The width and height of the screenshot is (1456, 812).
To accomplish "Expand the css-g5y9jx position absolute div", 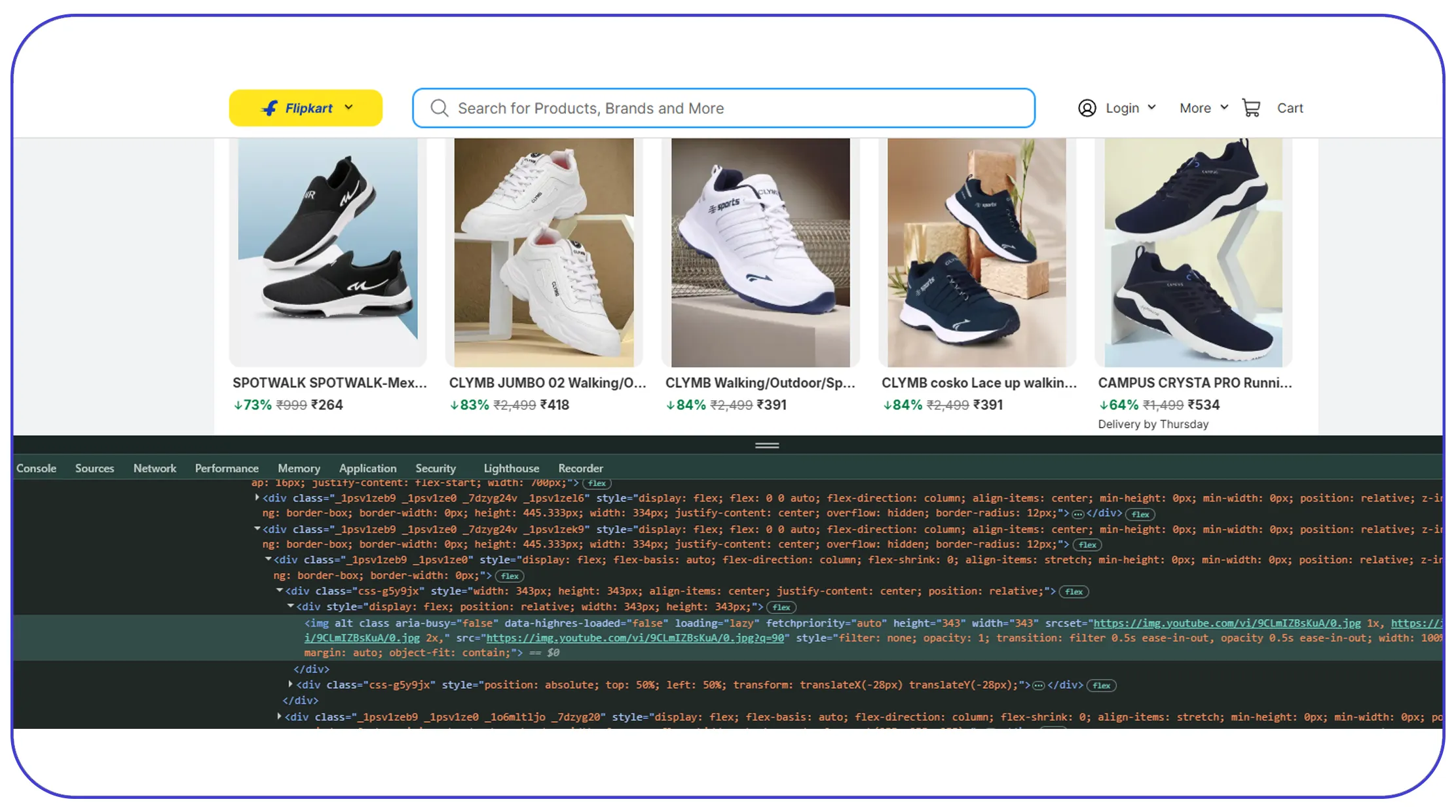I will (290, 684).
